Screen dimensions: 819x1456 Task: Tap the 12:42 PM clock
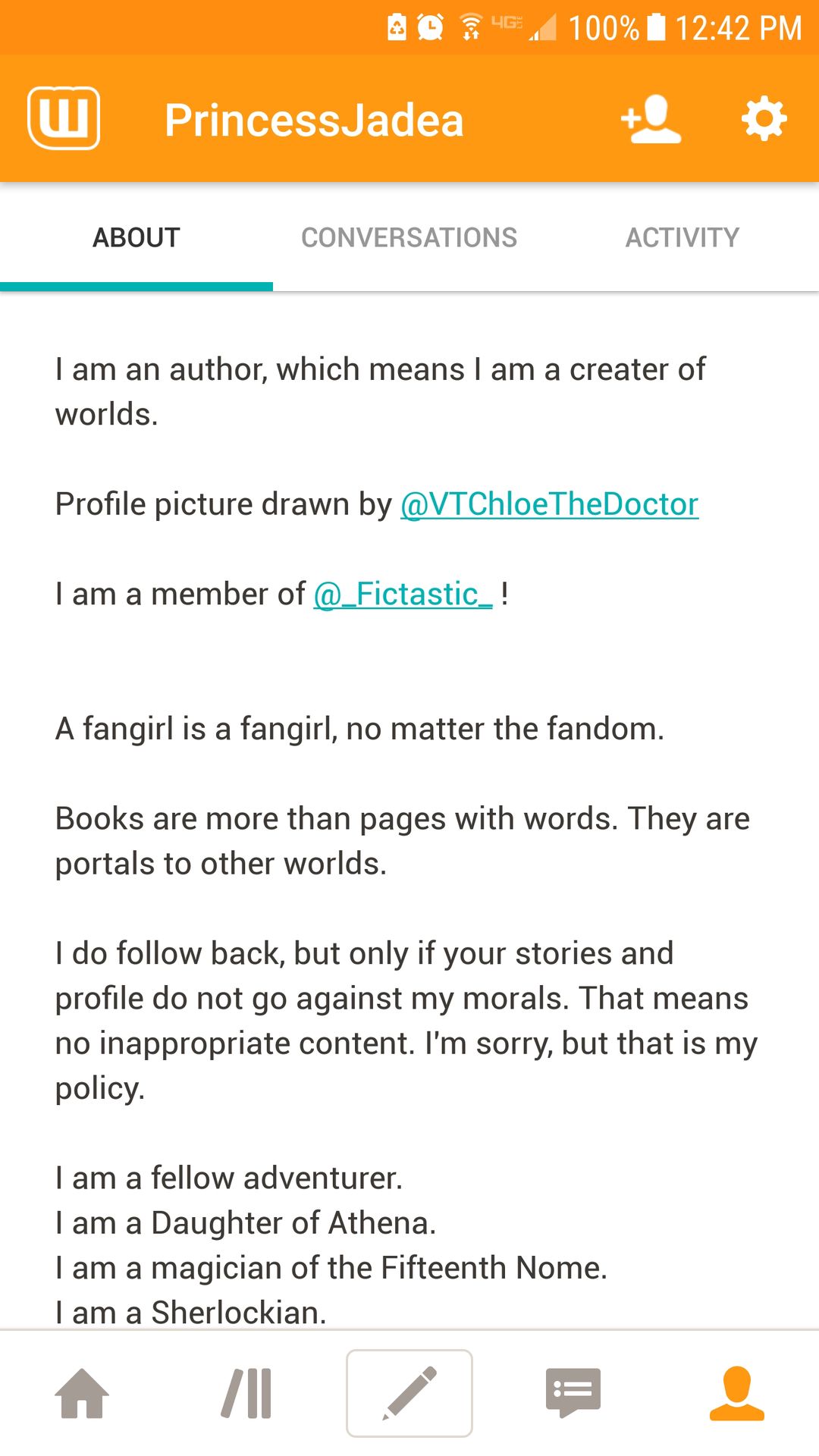click(x=739, y=28)
